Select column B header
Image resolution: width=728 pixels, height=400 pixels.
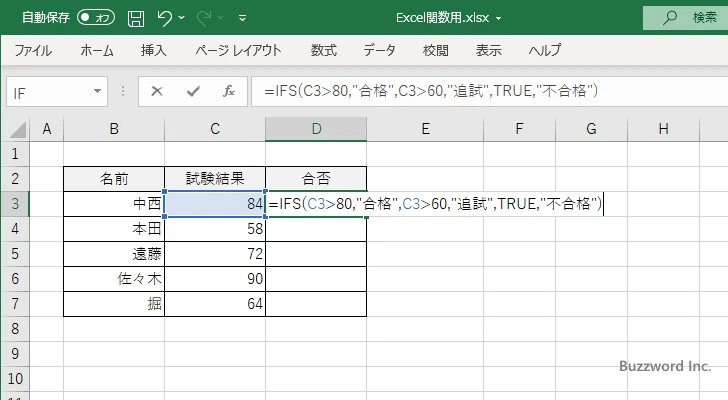pos(114,129)
